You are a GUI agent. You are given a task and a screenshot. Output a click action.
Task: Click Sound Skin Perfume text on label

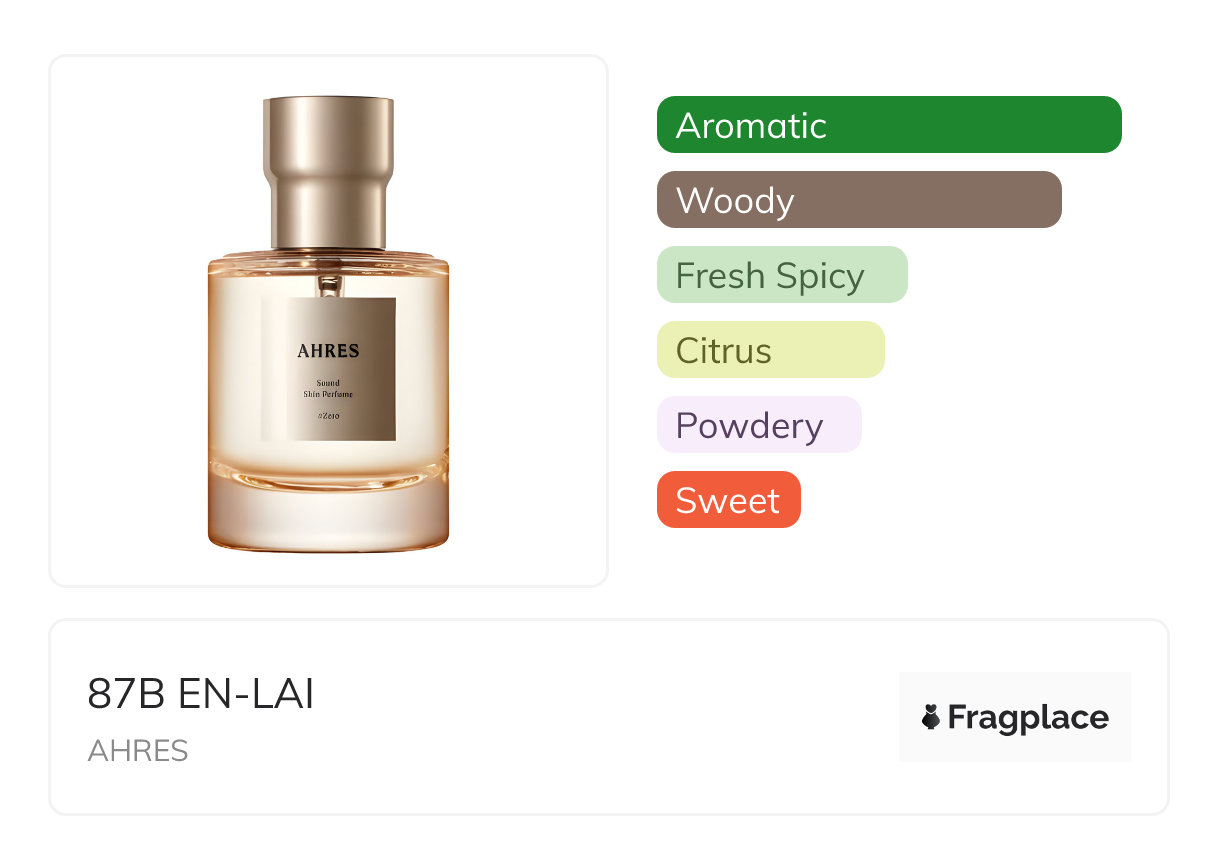328,389
